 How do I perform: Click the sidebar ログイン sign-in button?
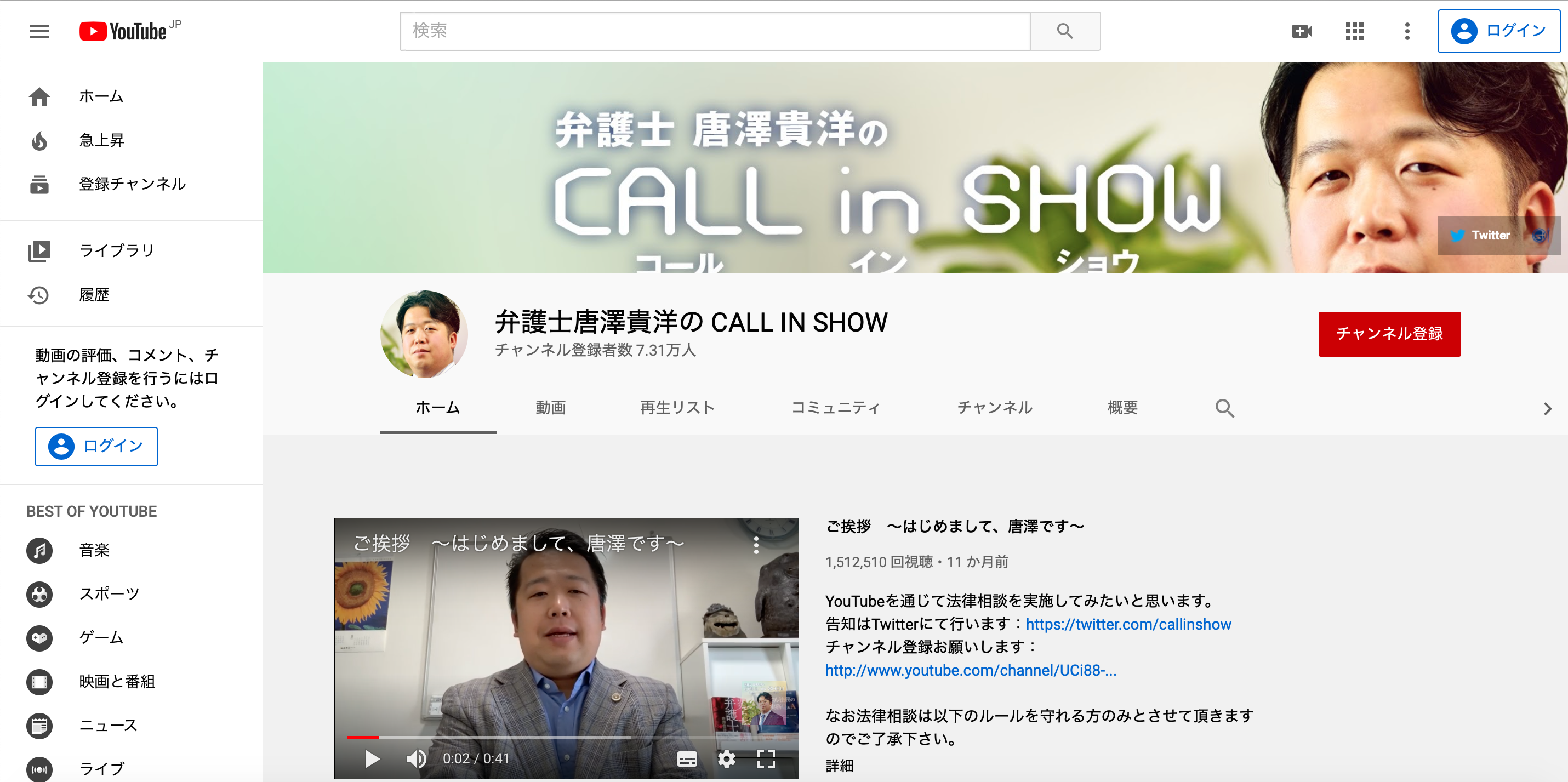[96, 446]
